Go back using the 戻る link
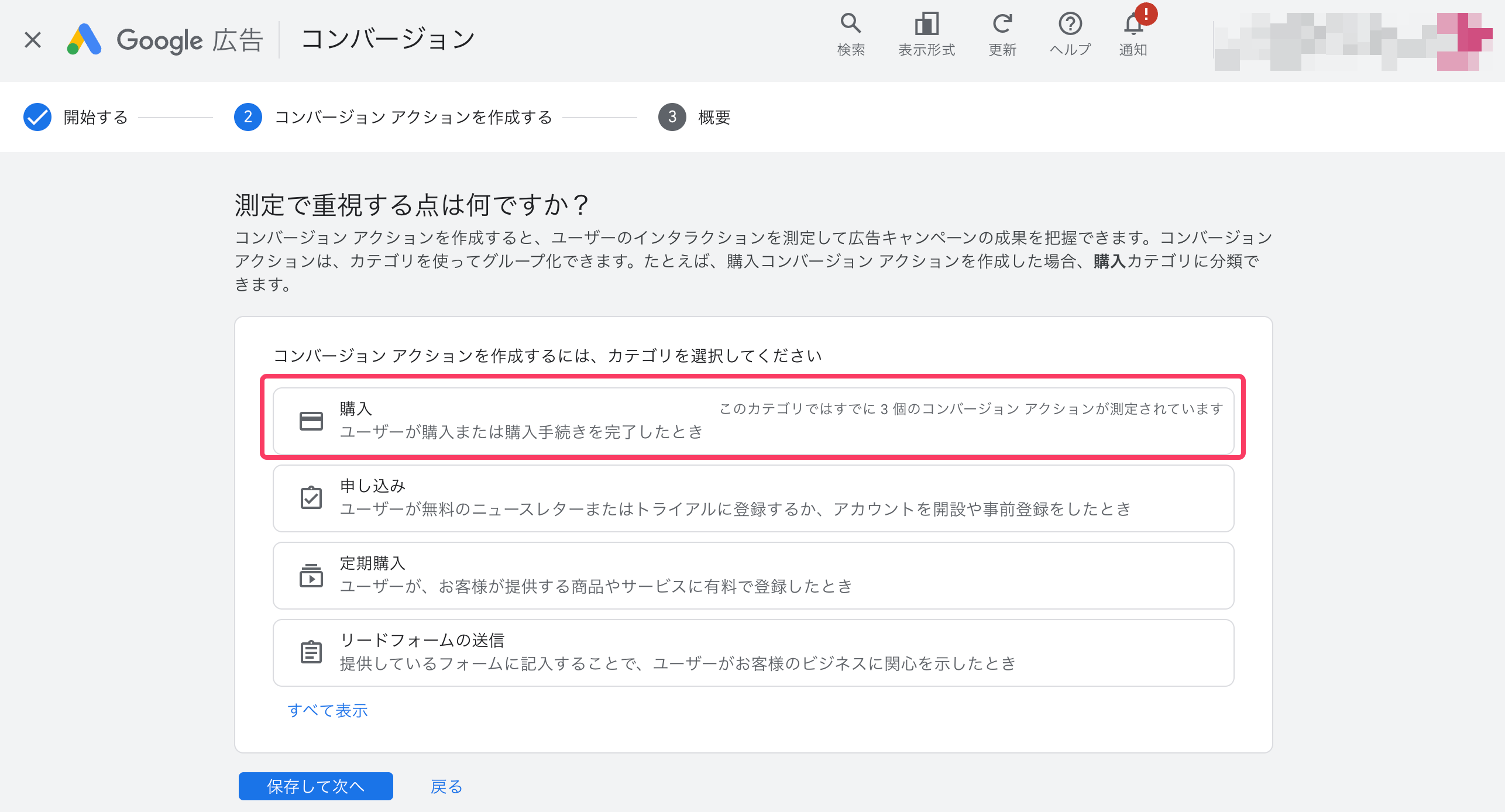Viewport: 1505px width, 812px height. (x=445, y=787)
